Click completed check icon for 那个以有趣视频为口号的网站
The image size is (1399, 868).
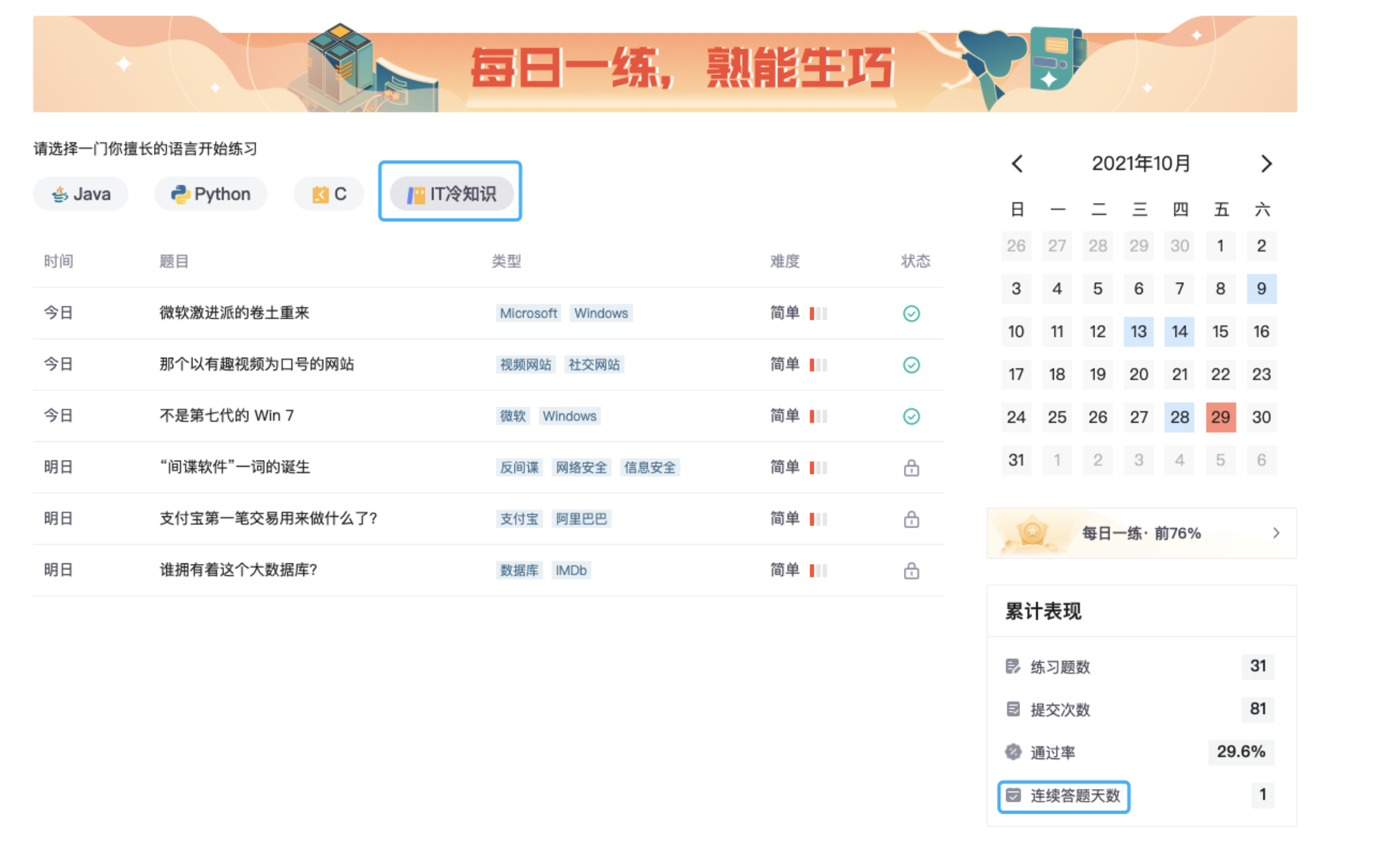(x=911, y=365)
